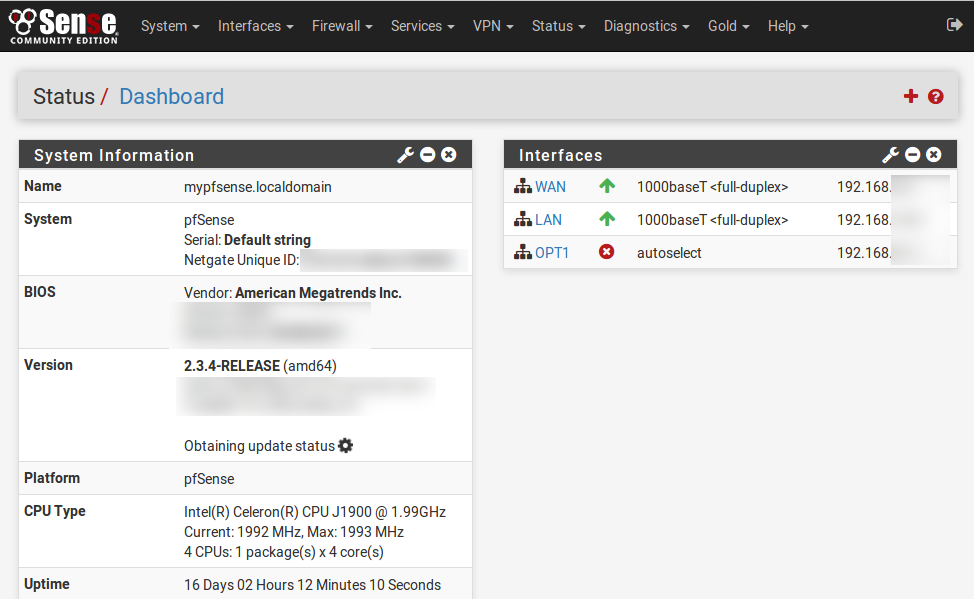Click the Dashboard breadcrumb link

171,96
